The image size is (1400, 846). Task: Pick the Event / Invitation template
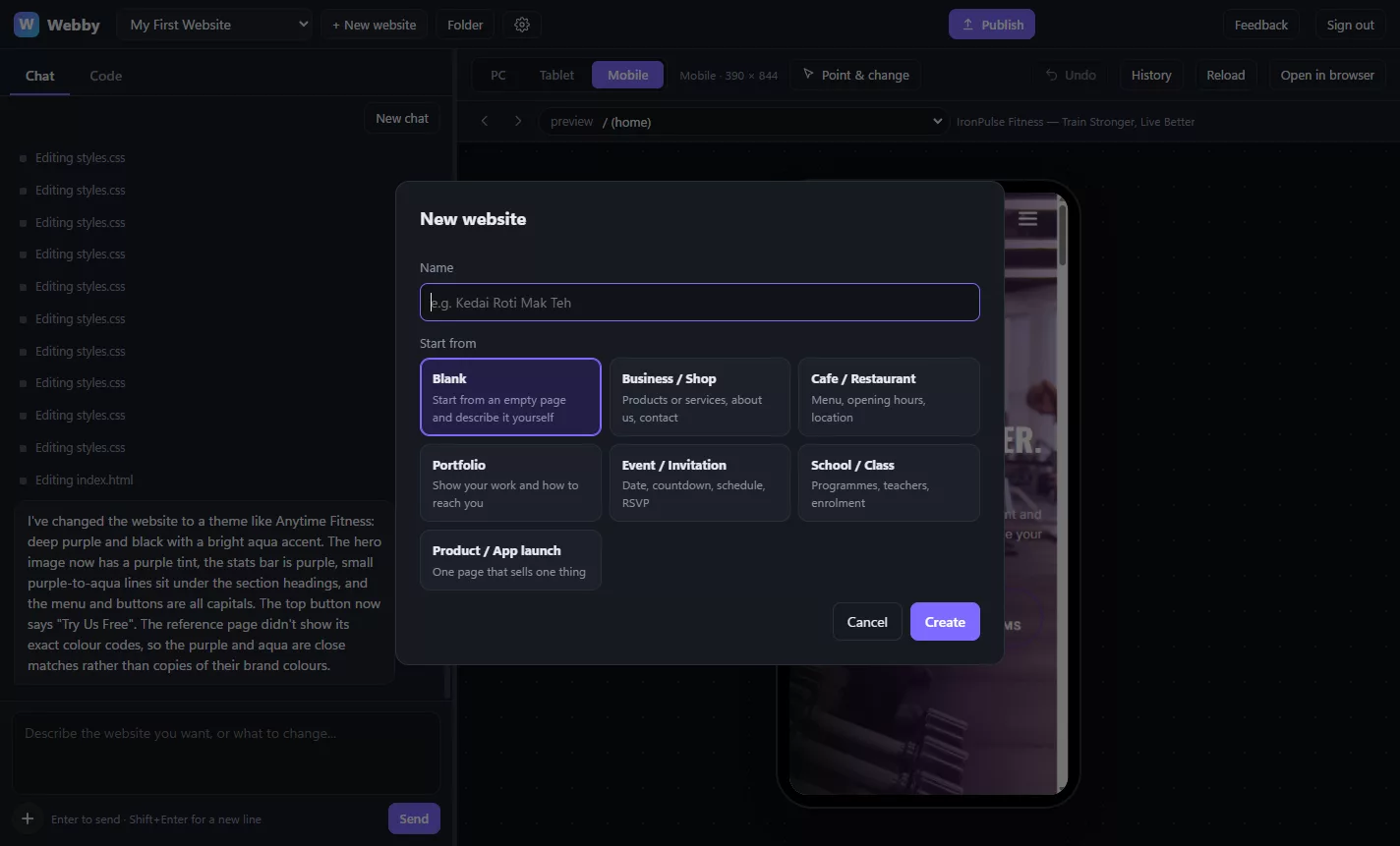[700, 482]
